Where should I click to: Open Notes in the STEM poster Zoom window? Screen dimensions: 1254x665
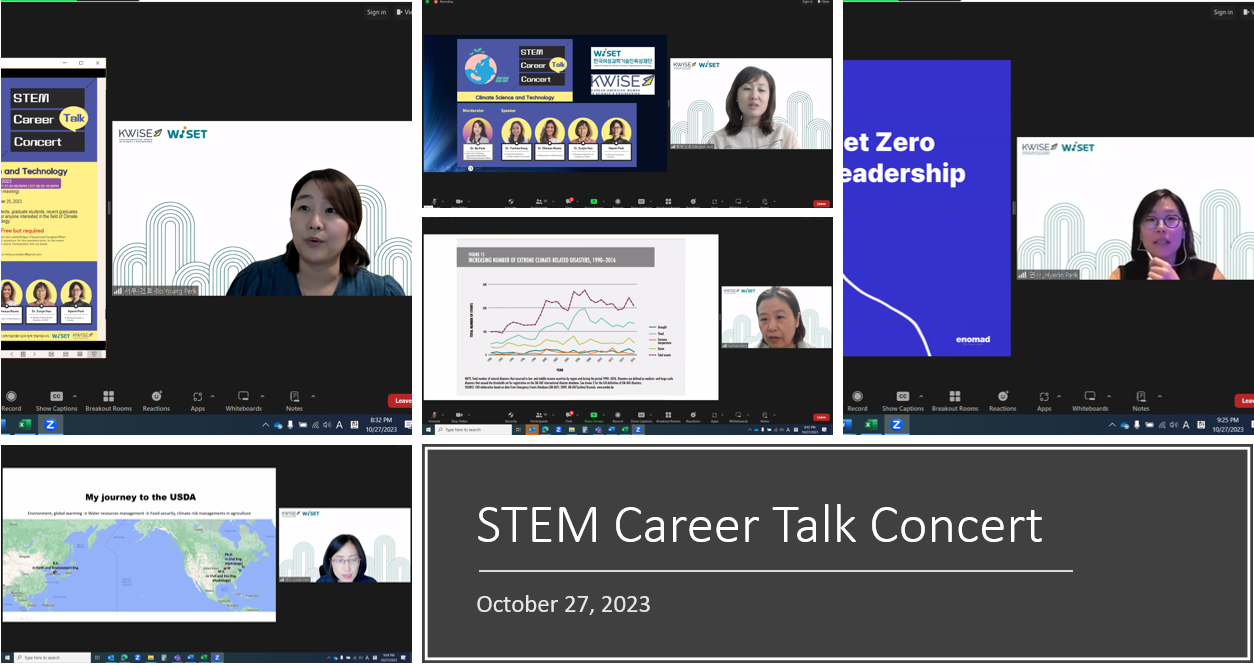tap(294, 400)
